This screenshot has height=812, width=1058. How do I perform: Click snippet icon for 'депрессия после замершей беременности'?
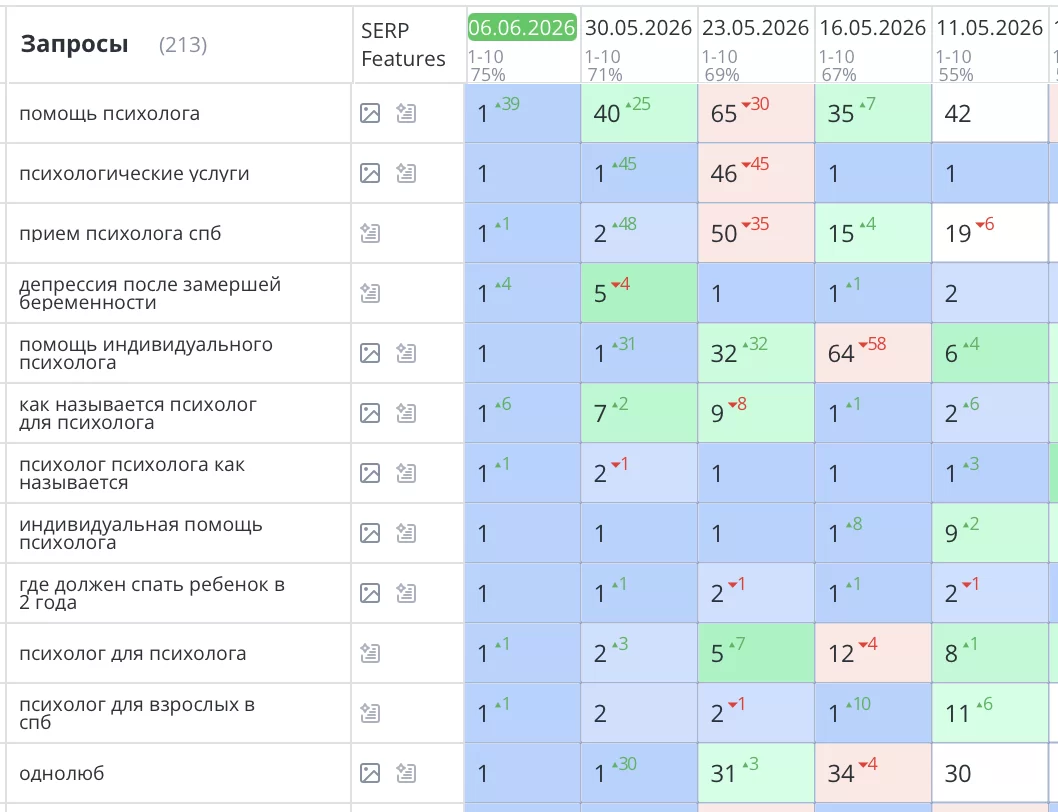tap(370, 293)
